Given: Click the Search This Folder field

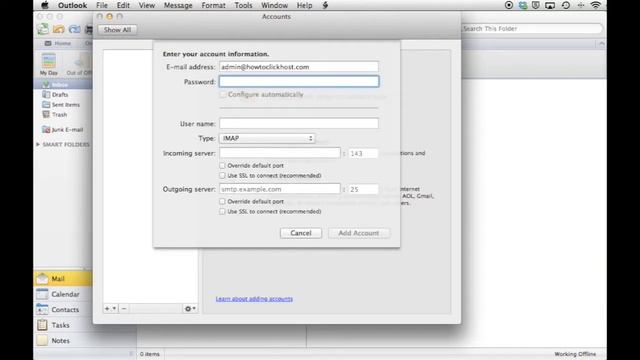Looking at the screenshot, I should pos(532,29).
